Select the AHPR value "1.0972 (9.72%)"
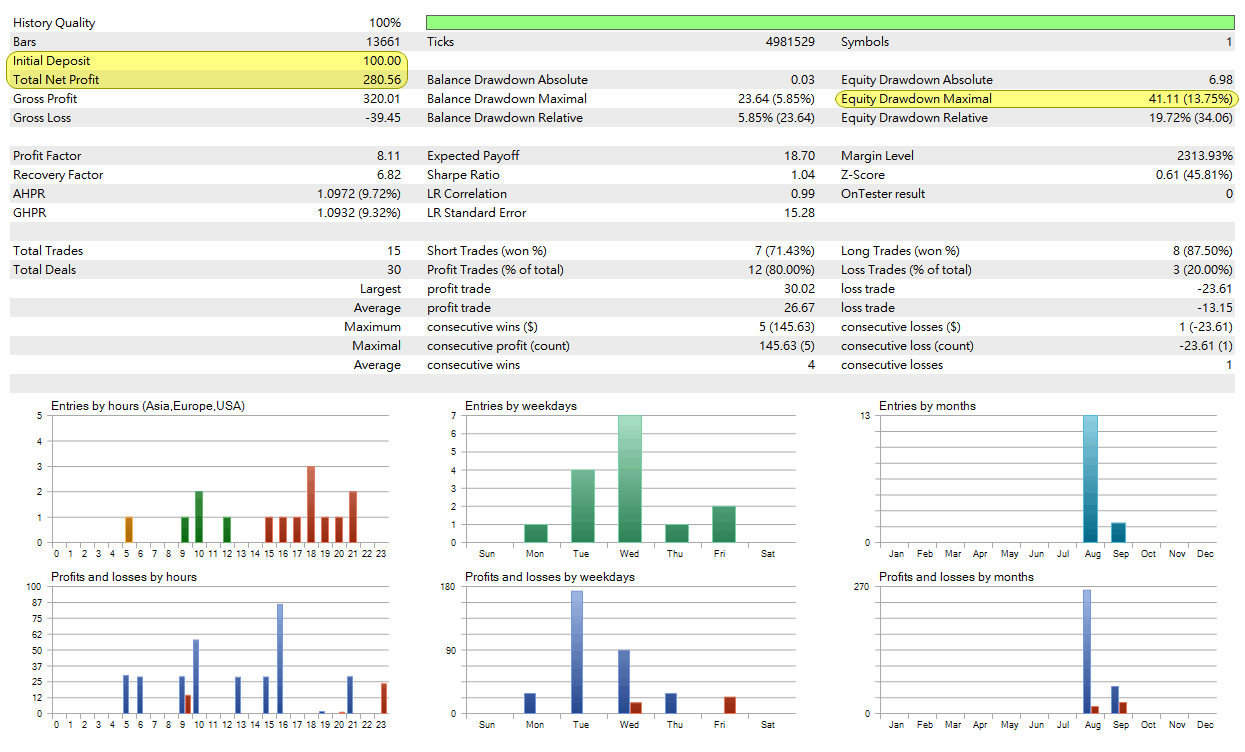This screenshot has height=752, width=1245. pos(359,194)
